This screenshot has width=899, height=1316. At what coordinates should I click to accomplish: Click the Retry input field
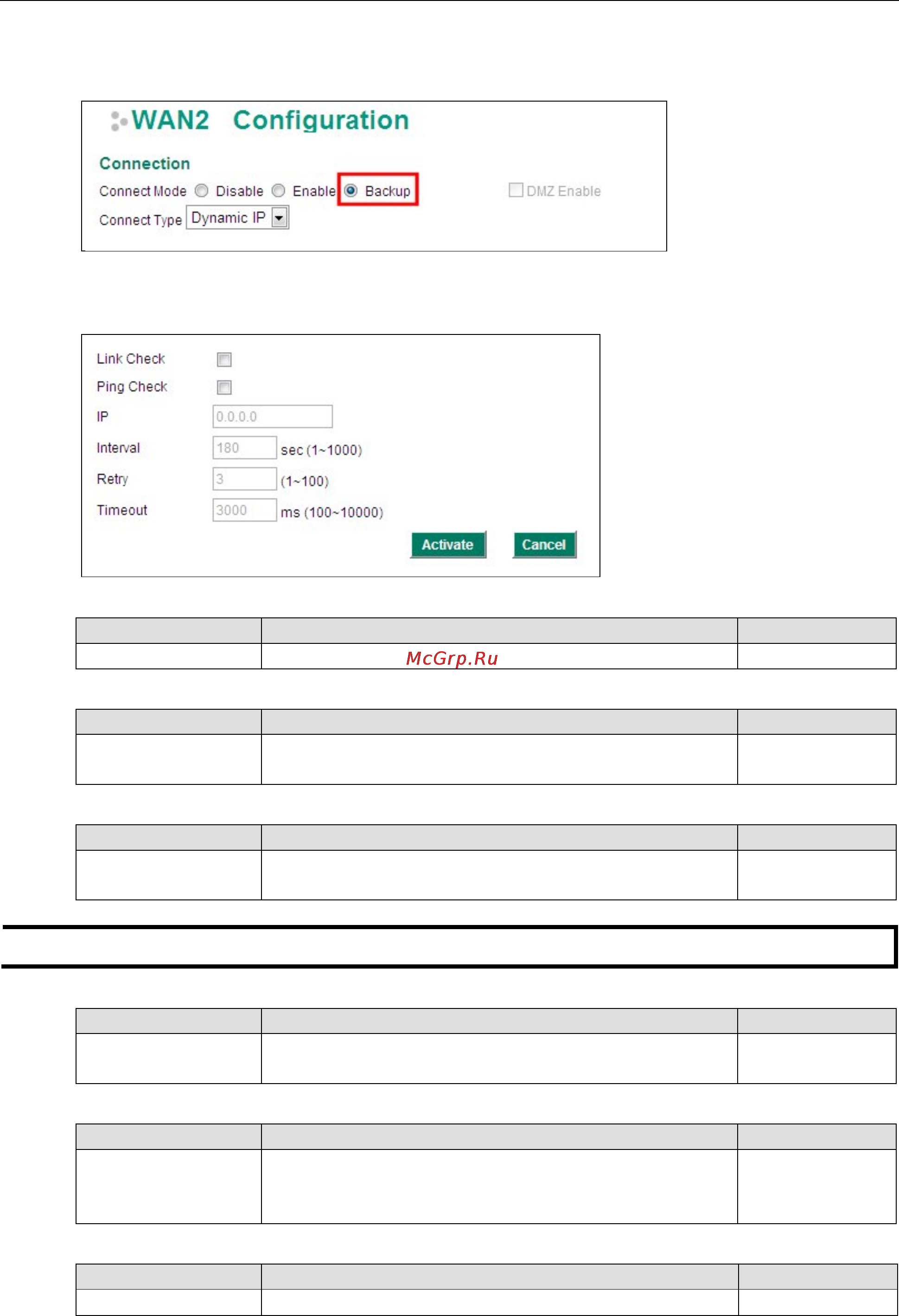244,479
